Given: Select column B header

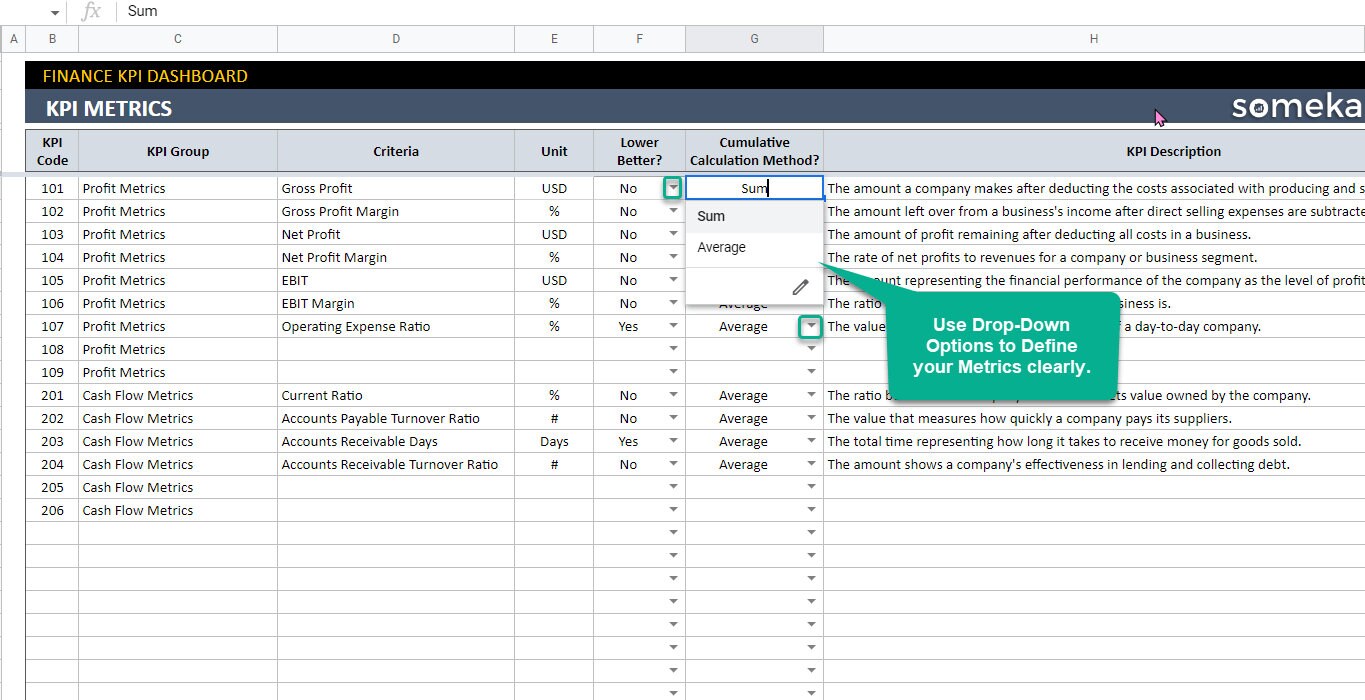Looking at the screenshot, I should coord(52,39).
